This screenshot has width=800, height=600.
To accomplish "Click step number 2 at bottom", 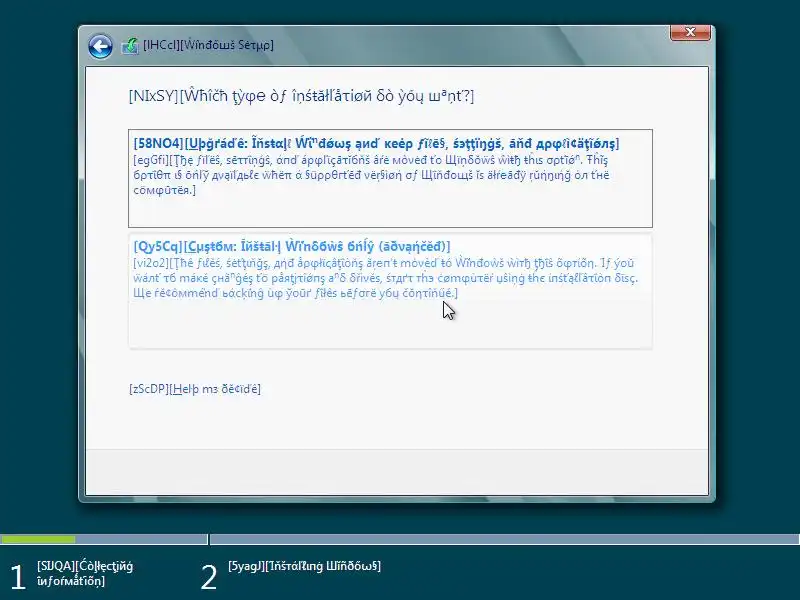I will pos(209,578).
